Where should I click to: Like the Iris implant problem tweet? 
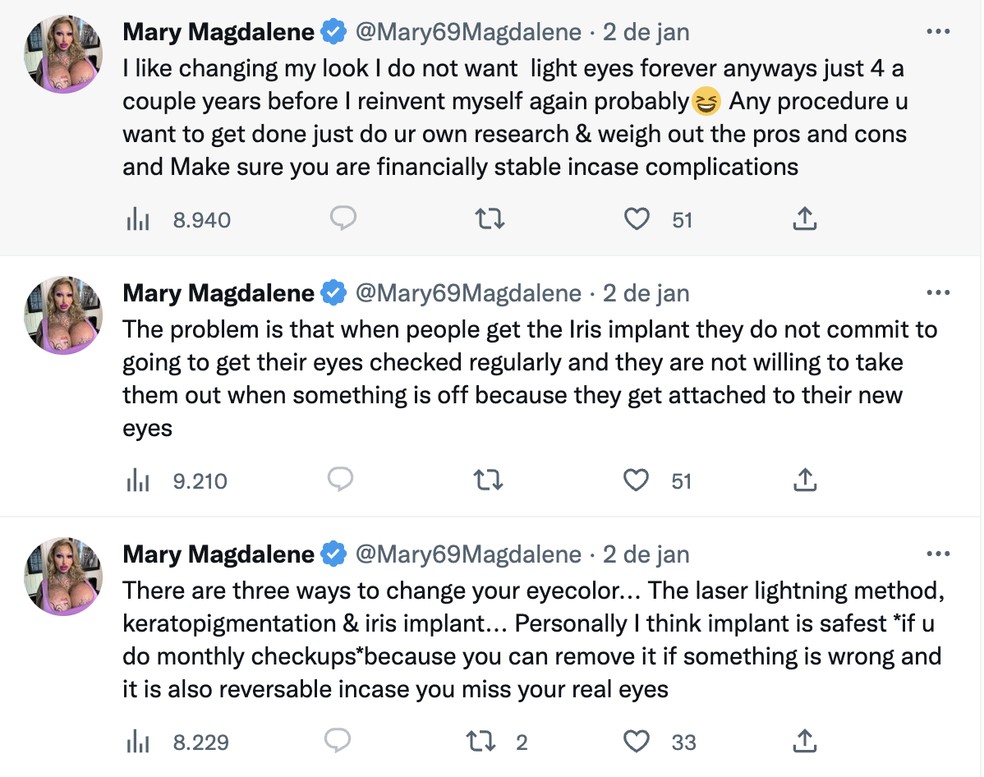pos(637,481)
